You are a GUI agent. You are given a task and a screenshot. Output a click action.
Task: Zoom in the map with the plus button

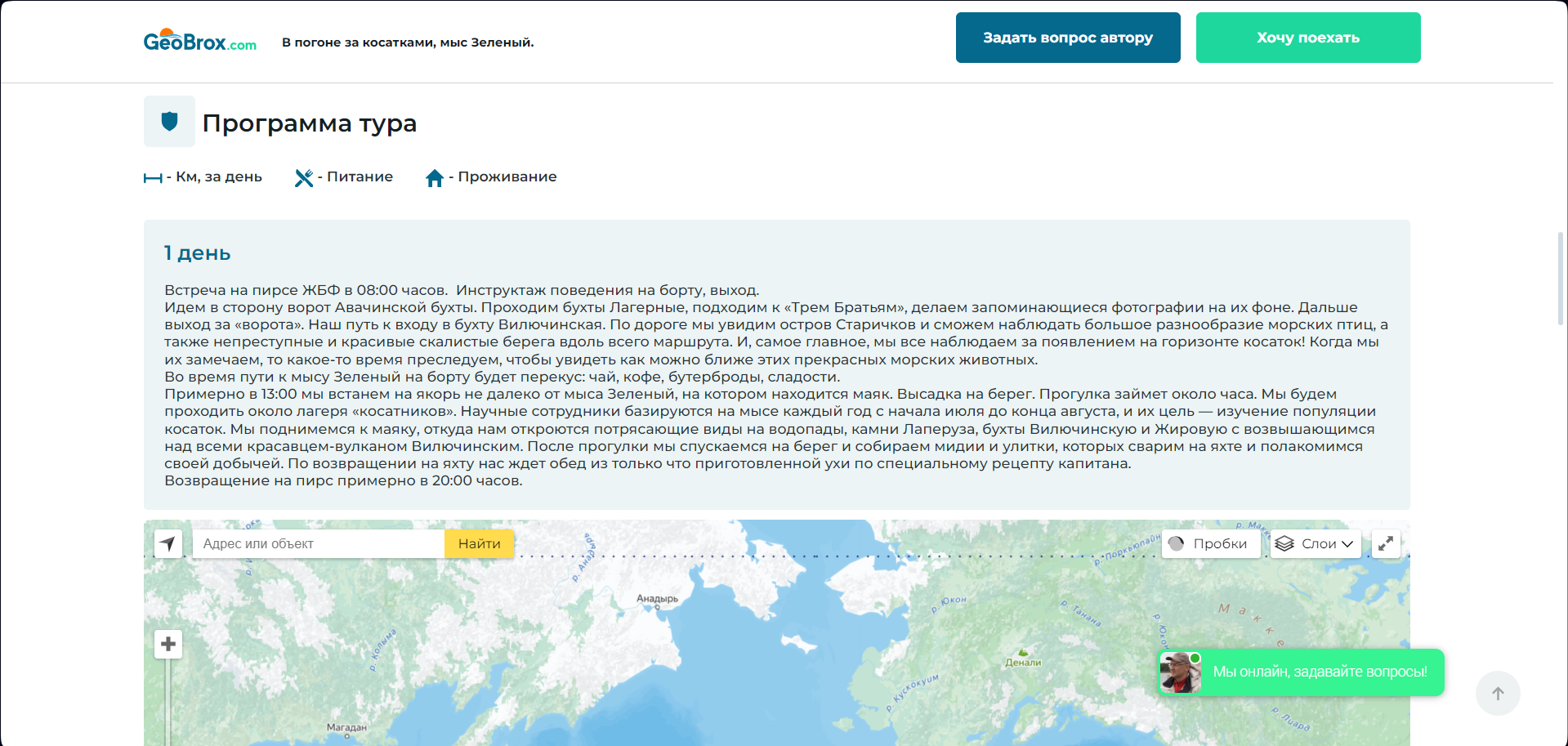(168, 644)
